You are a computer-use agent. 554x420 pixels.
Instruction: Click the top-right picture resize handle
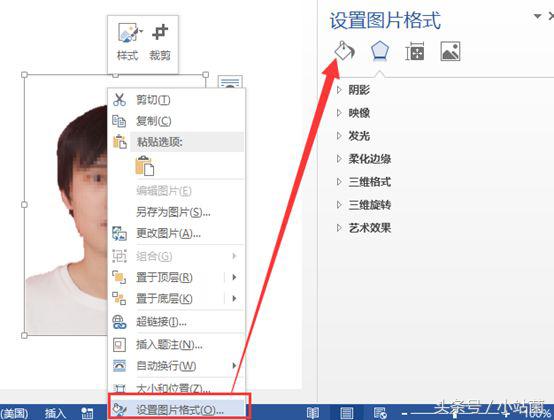click(x=206, y=75)
